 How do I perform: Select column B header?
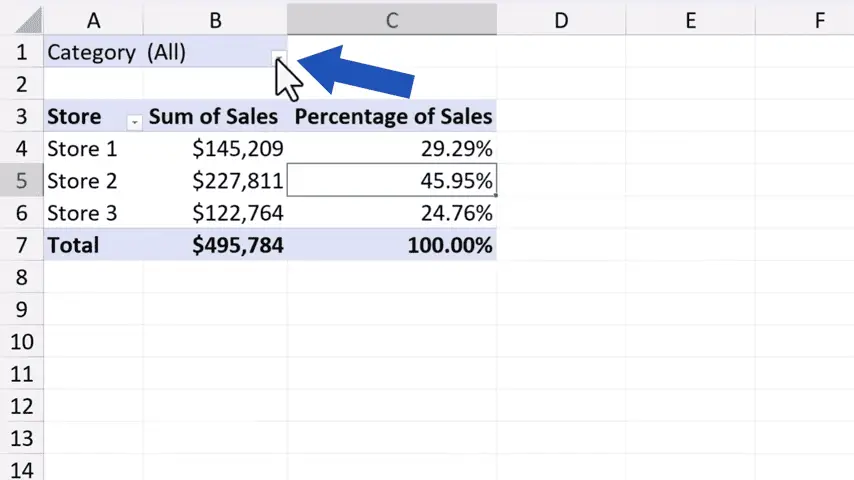215,19
